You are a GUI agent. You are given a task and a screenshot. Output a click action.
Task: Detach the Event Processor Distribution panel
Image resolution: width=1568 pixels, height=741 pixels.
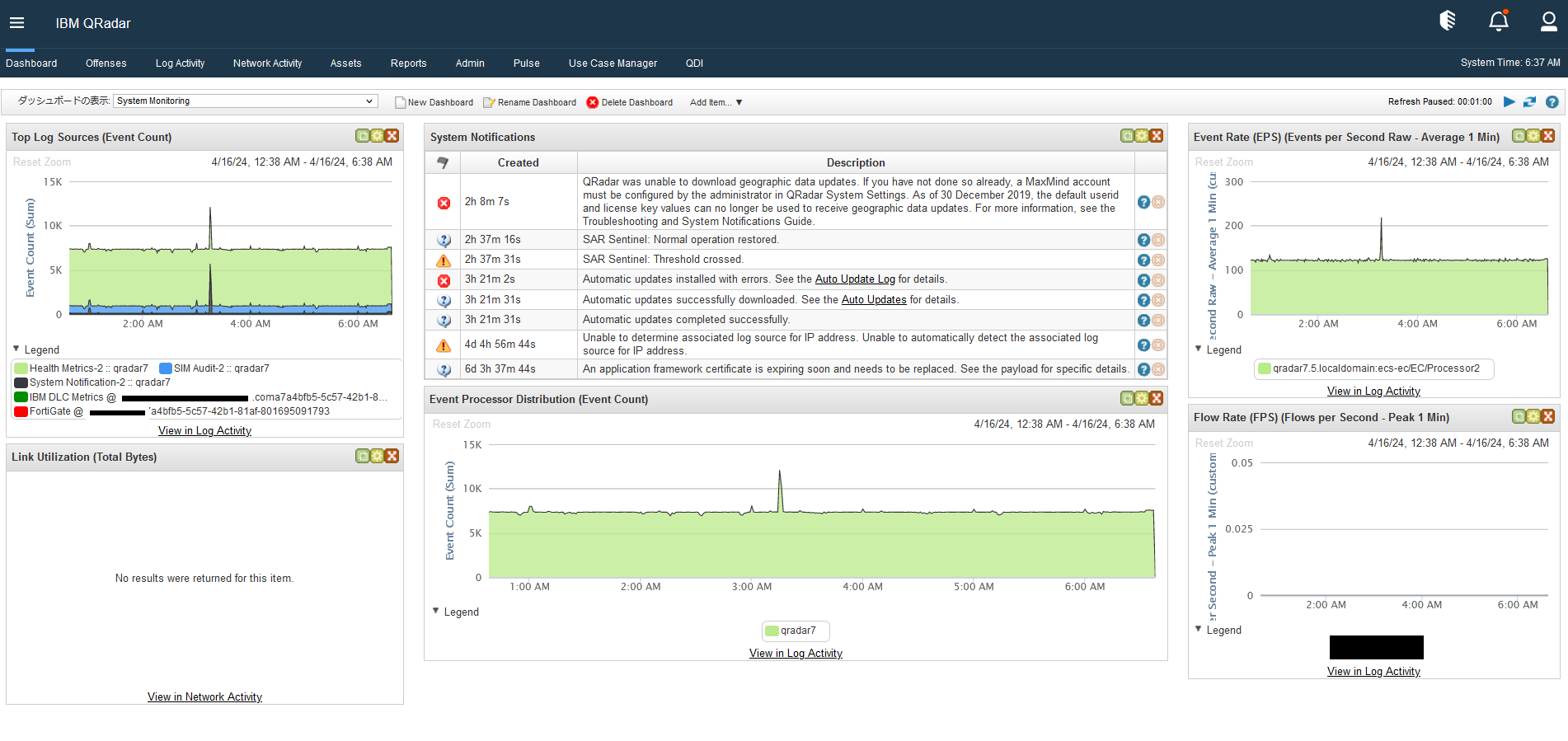click(1127, 398)
